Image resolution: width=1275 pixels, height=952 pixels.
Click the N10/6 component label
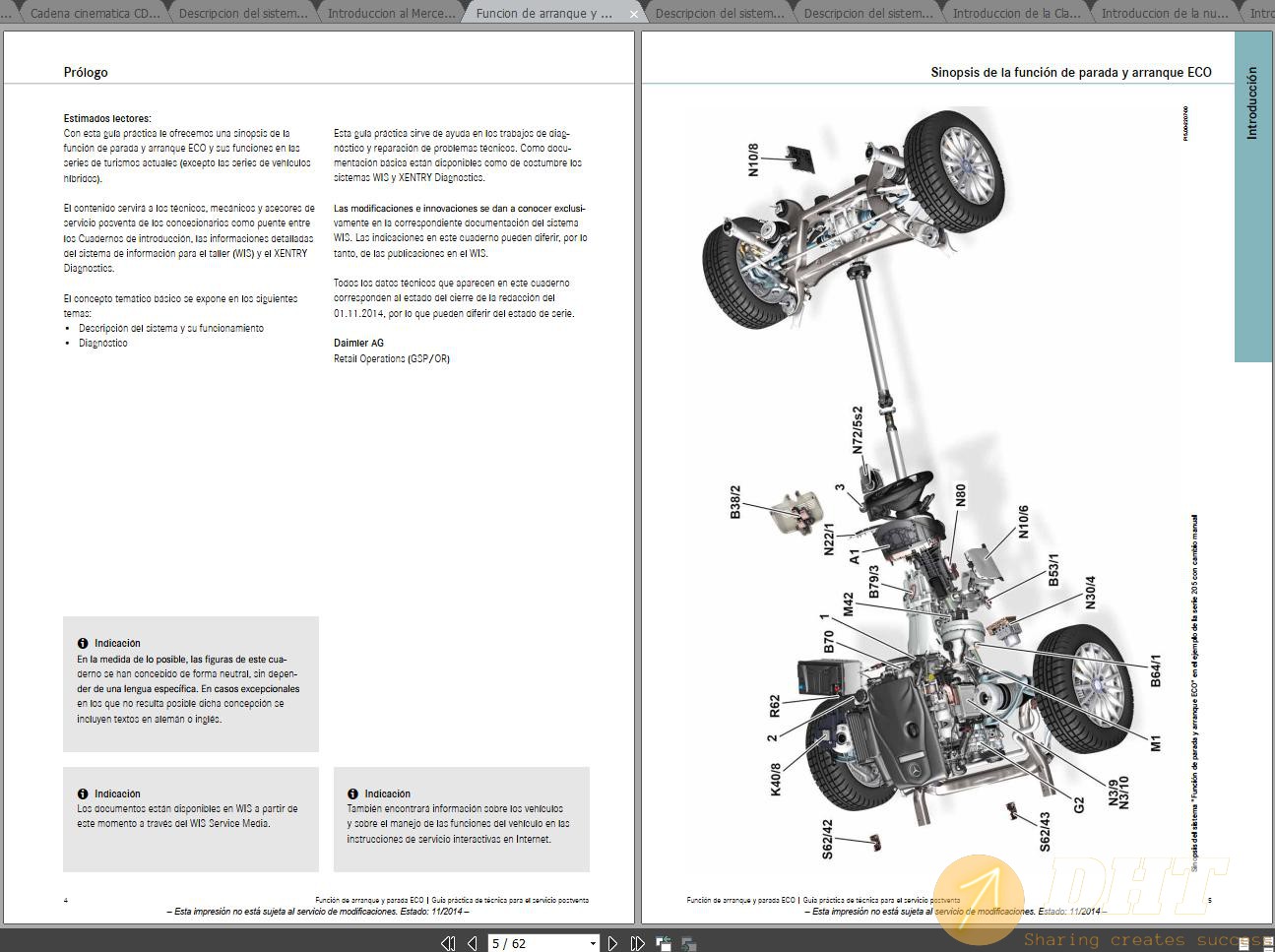click(x=1022, y=523)
